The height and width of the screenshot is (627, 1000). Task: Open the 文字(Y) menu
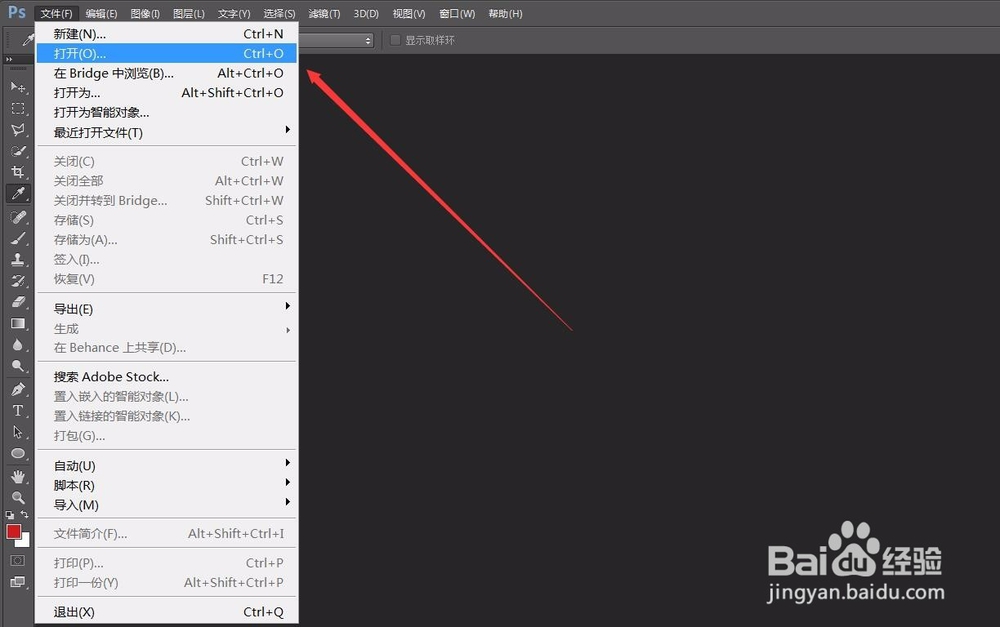pyautogui.click(x=234, y=13)
